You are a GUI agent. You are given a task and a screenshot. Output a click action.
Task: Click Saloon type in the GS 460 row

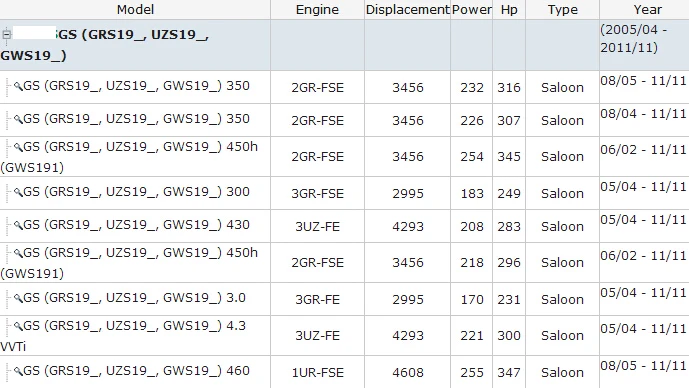tap(562, 373)
